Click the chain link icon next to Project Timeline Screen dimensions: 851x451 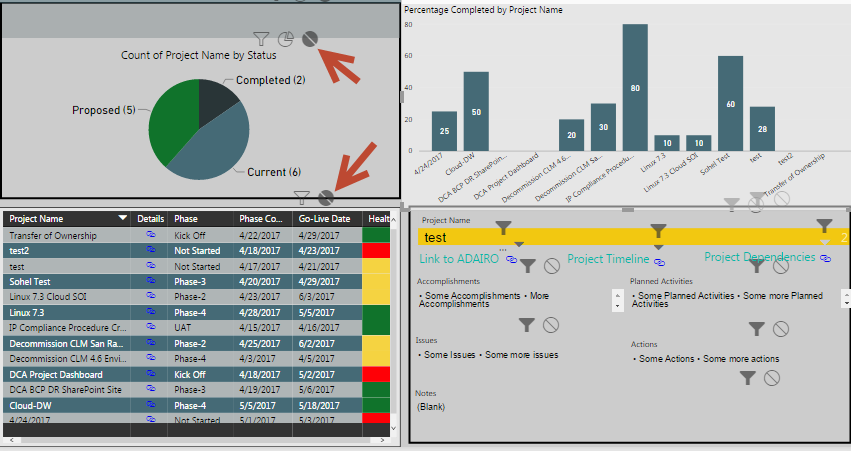pos(659,262)
